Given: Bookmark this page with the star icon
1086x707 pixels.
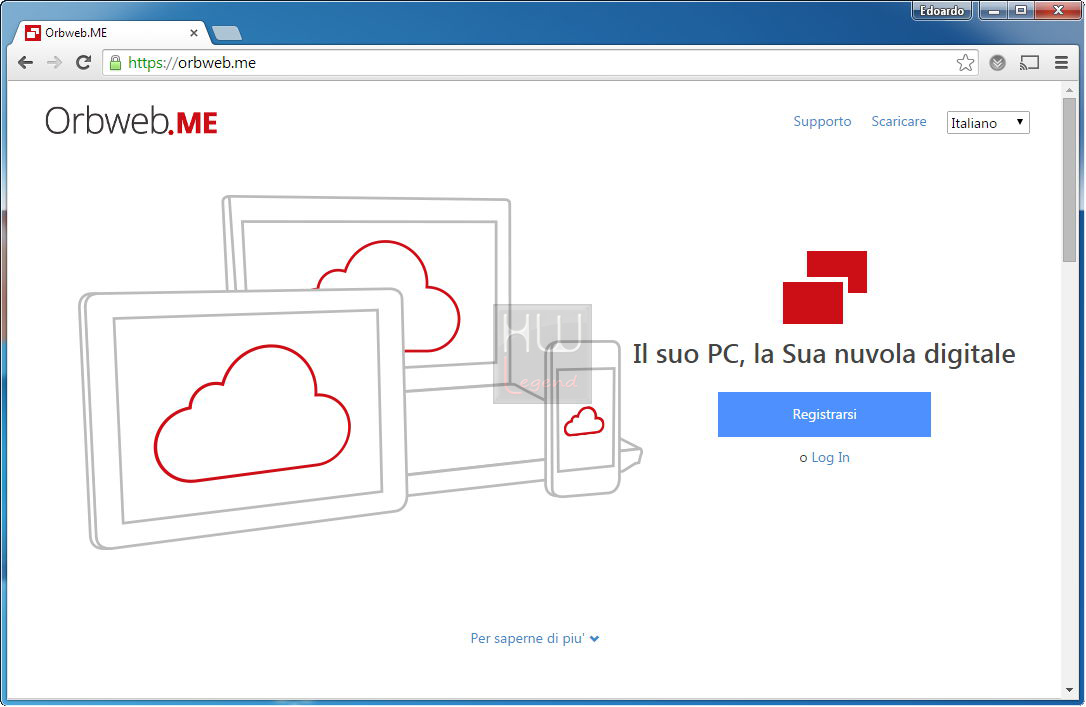Looking at the screenshot, I should coord(965,63).
